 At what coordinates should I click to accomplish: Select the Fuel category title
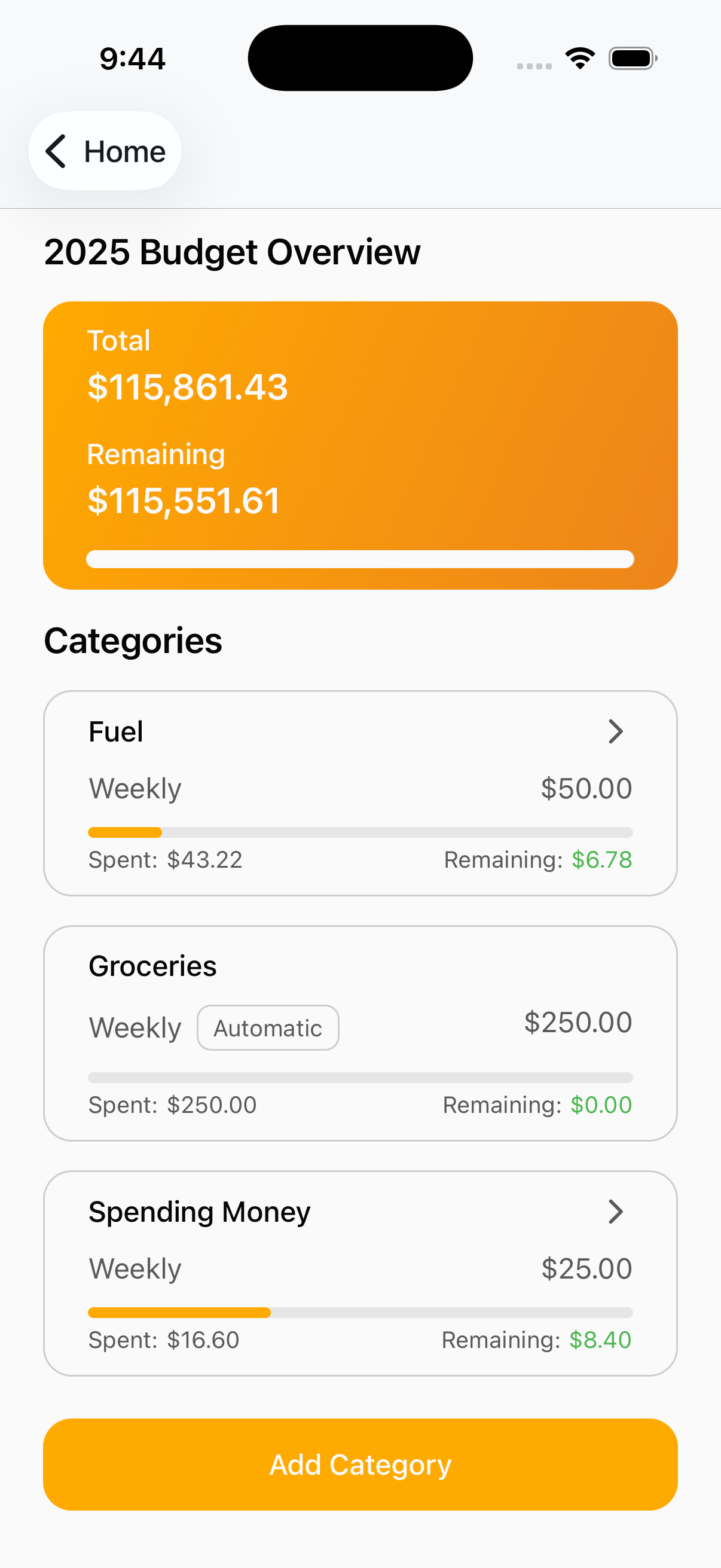[x=115, y=731]
